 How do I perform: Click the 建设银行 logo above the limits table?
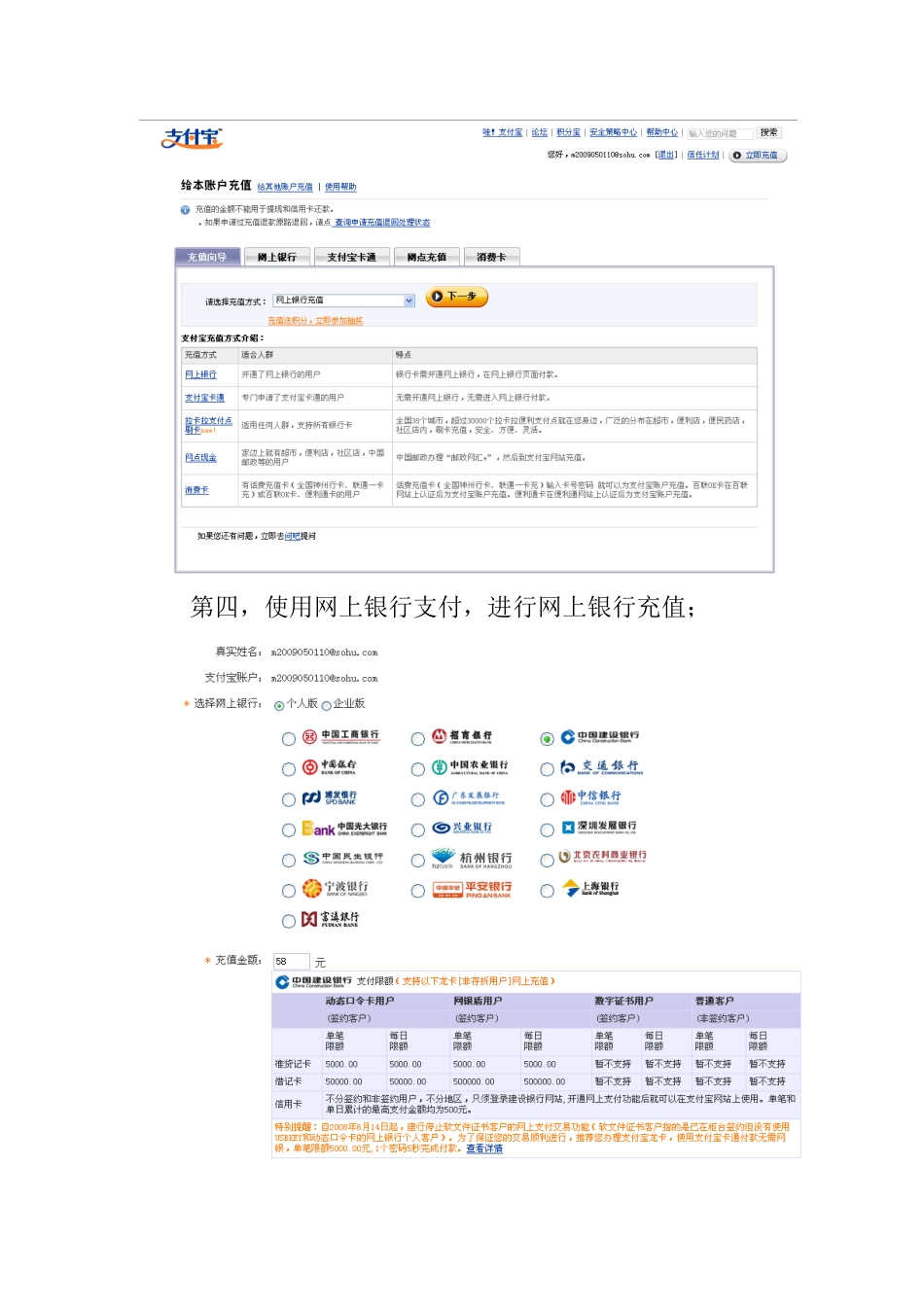[x=314, y=982]
